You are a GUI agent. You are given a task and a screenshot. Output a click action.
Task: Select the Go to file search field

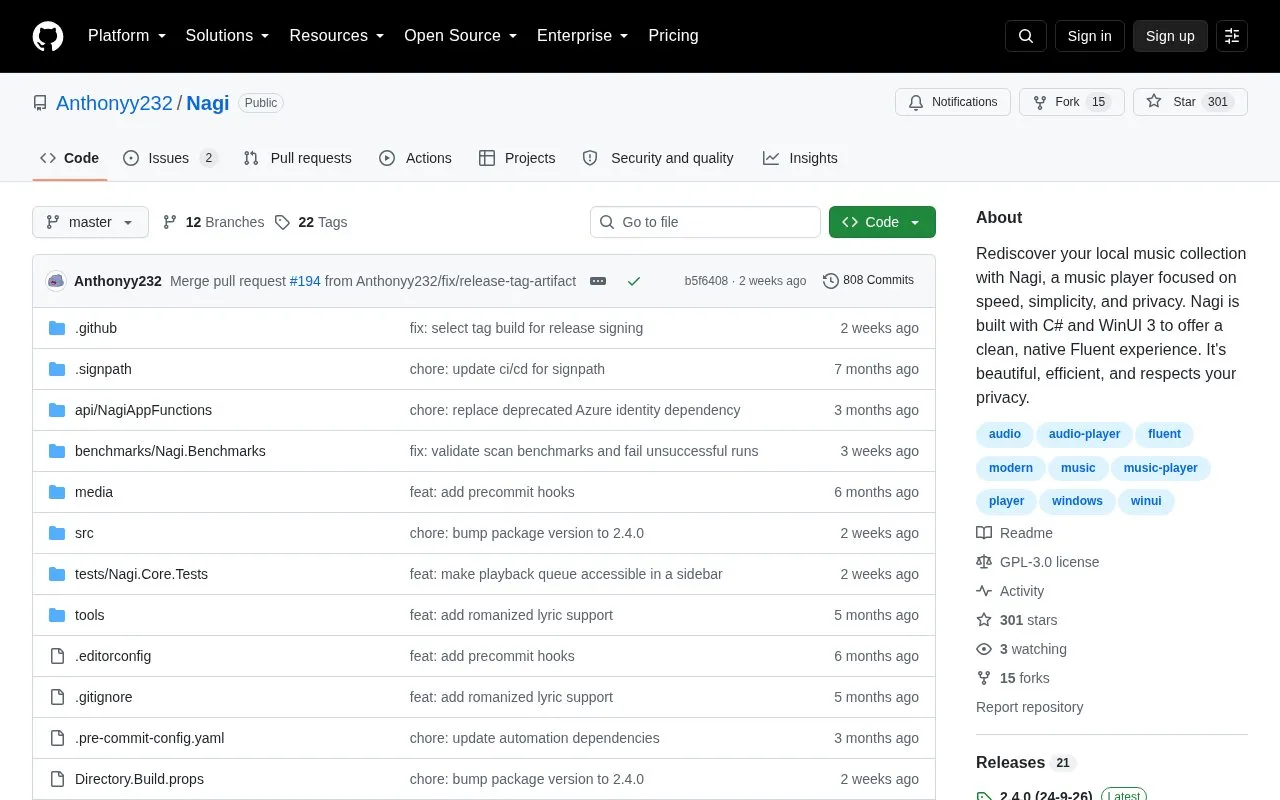point(705,222)
